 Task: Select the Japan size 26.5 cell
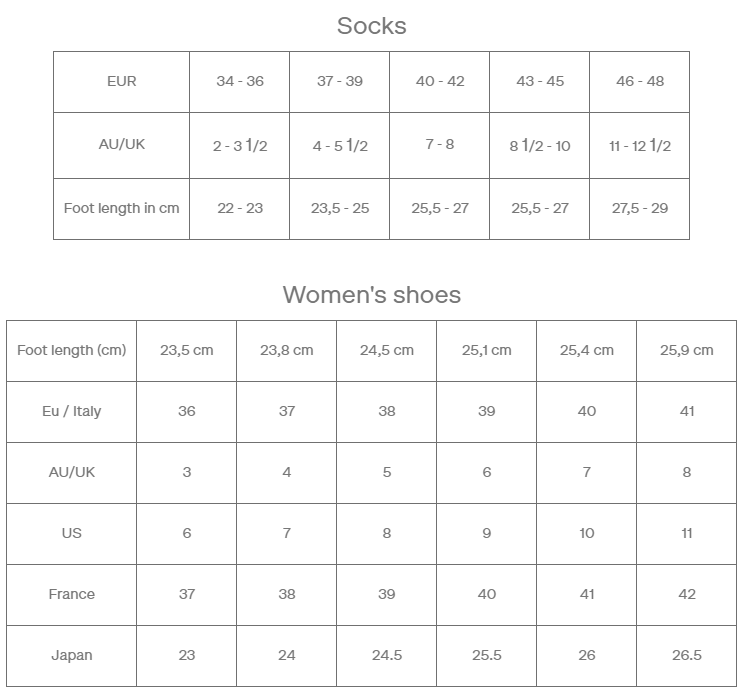click(x=687, y=656)
